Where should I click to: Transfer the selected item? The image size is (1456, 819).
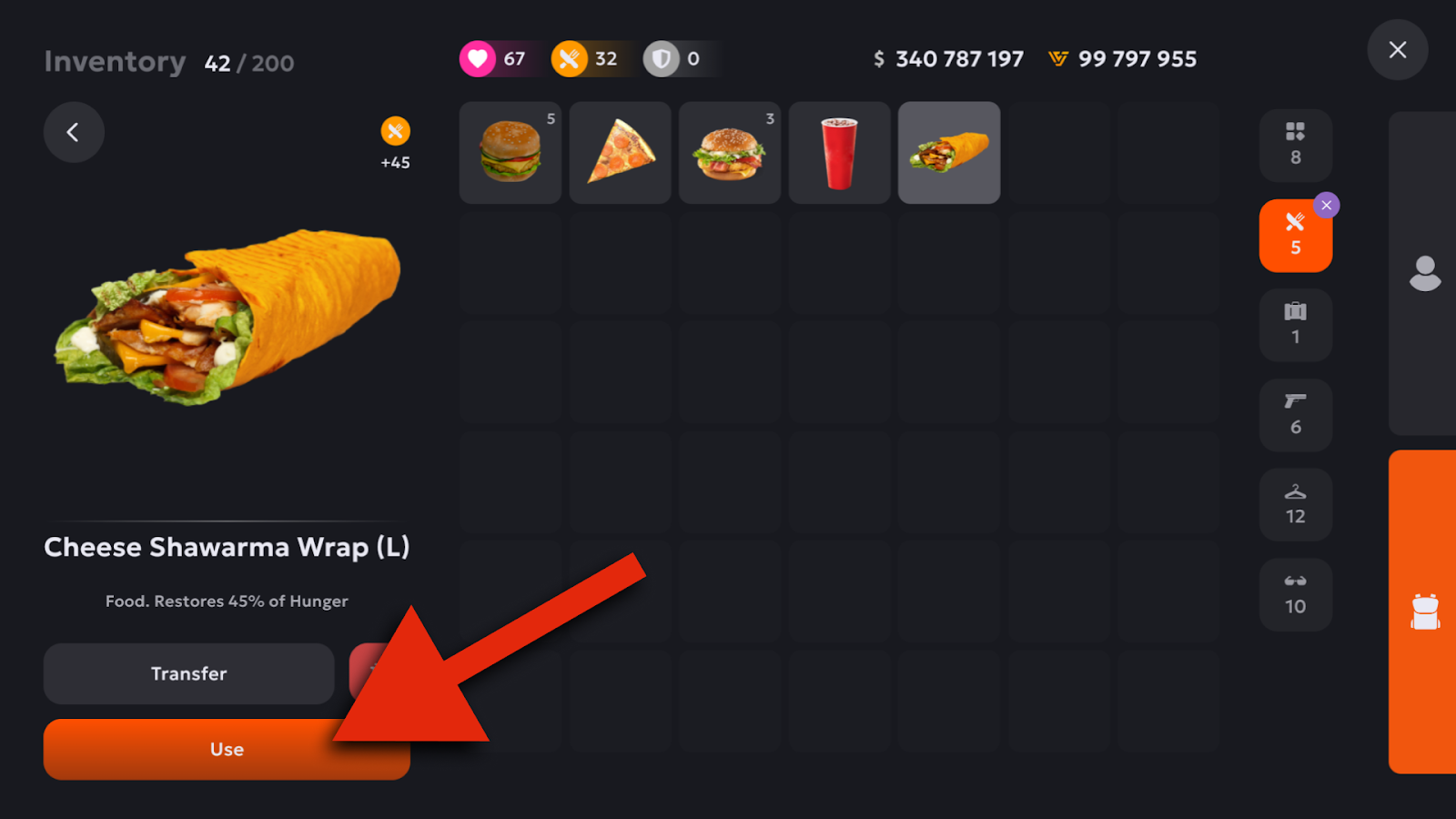(189, 673)
